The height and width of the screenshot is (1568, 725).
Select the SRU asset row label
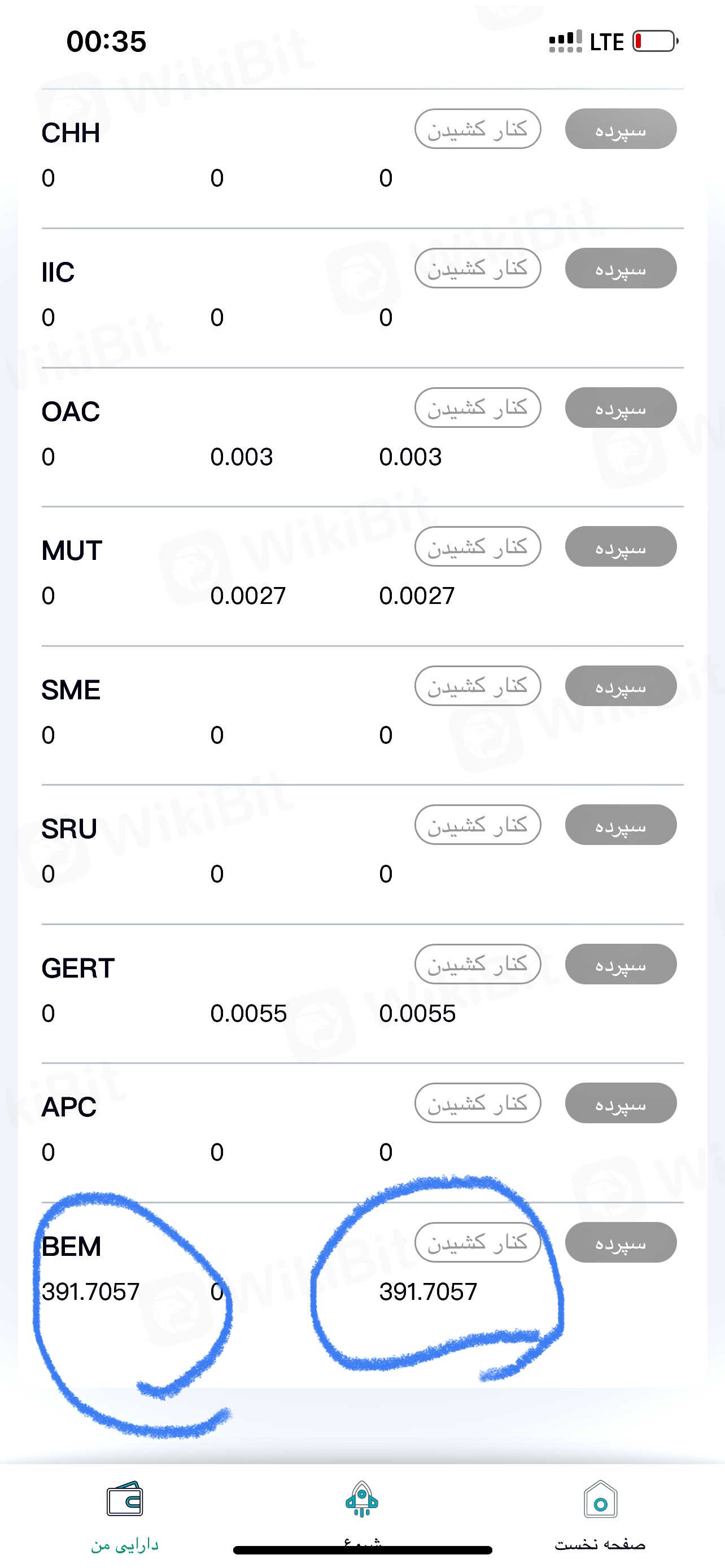point(69,829)
